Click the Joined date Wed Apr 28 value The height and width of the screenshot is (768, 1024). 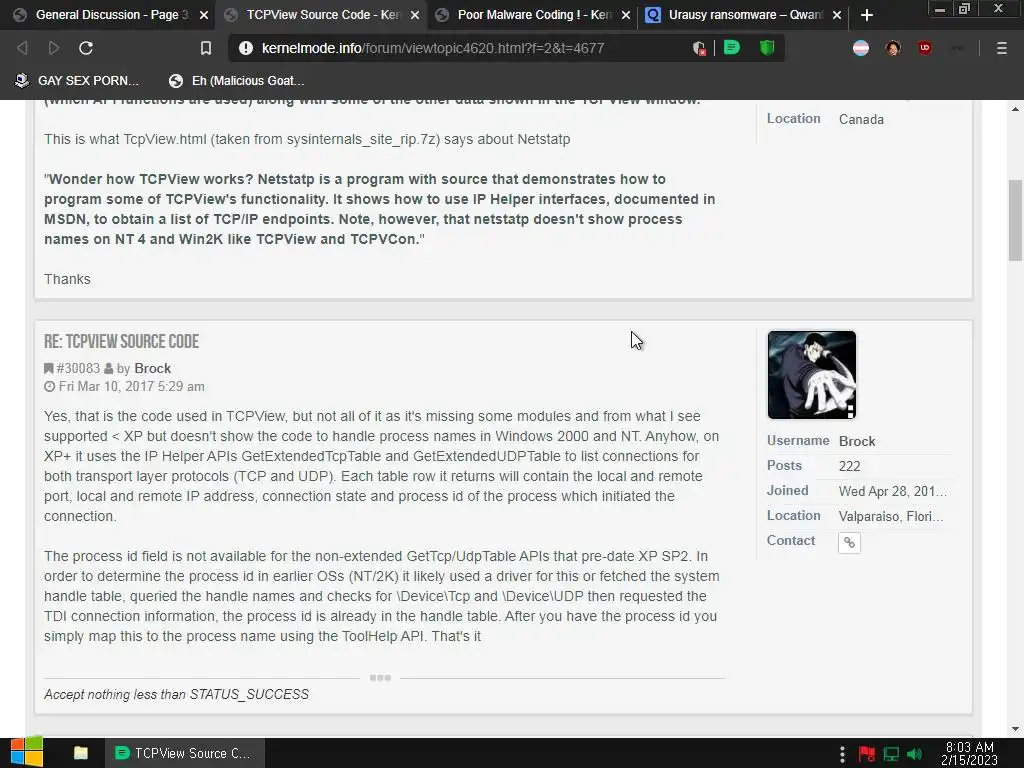[x=893, y=491]
